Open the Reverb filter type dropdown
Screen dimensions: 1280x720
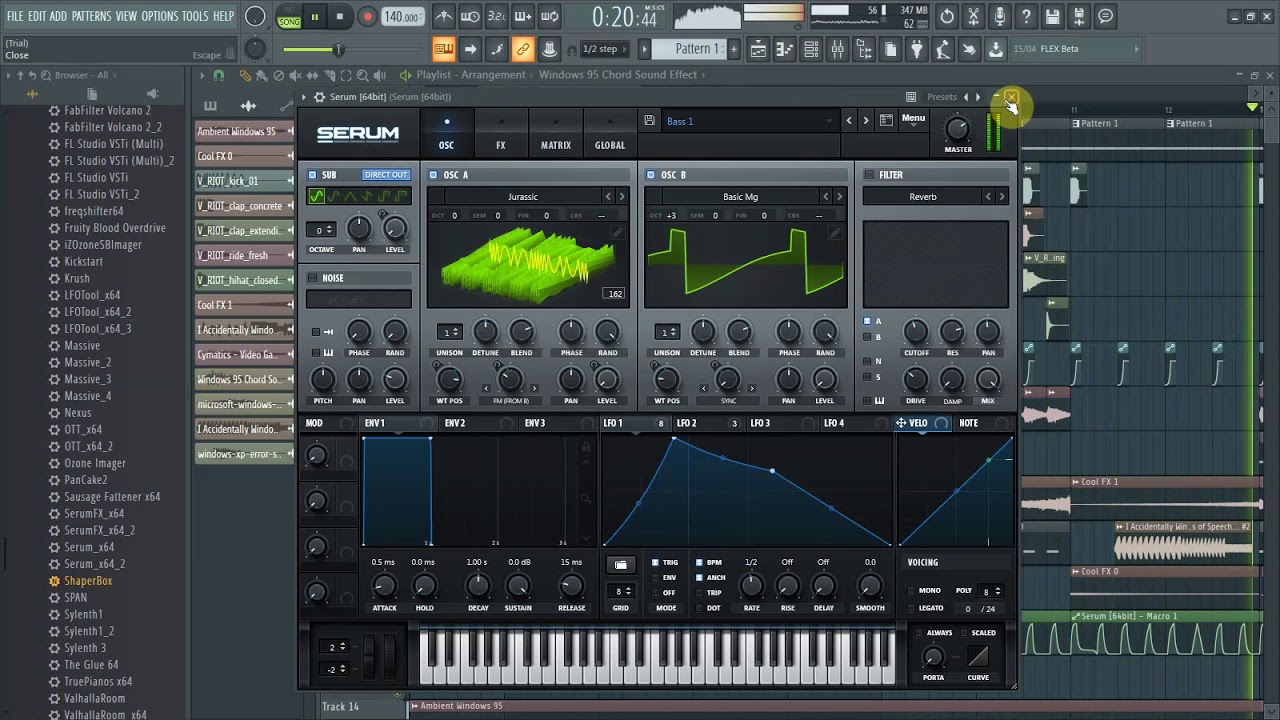(x=922, y=197)
